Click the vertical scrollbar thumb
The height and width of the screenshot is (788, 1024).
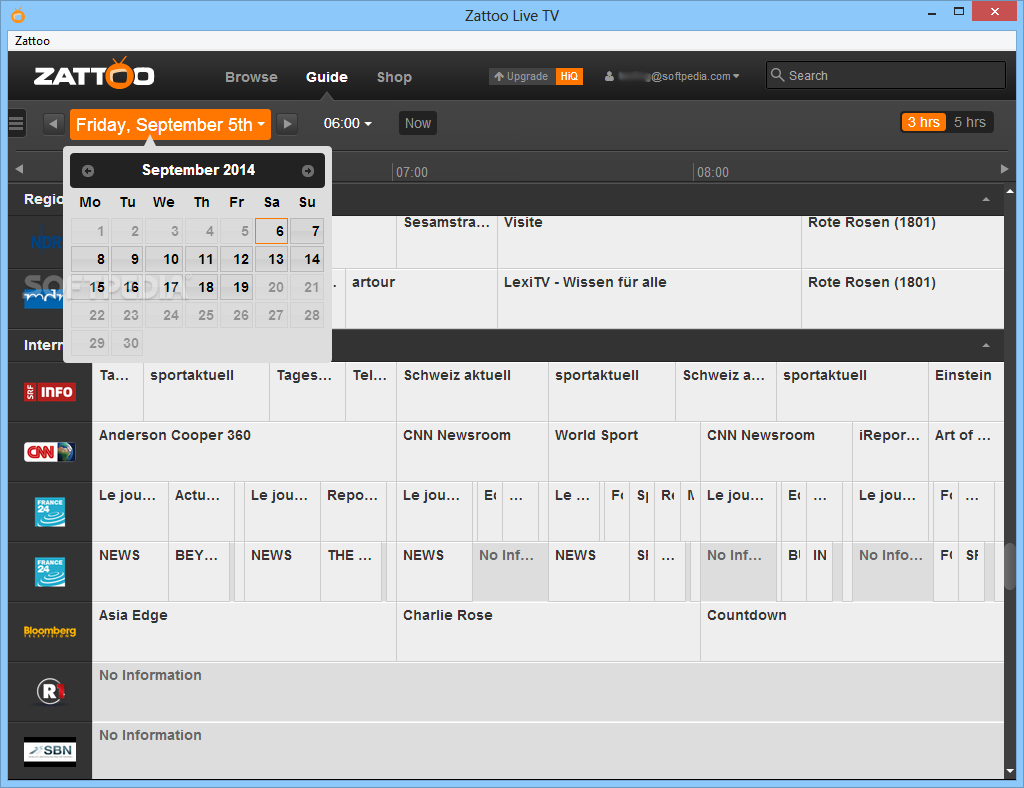1010,566
